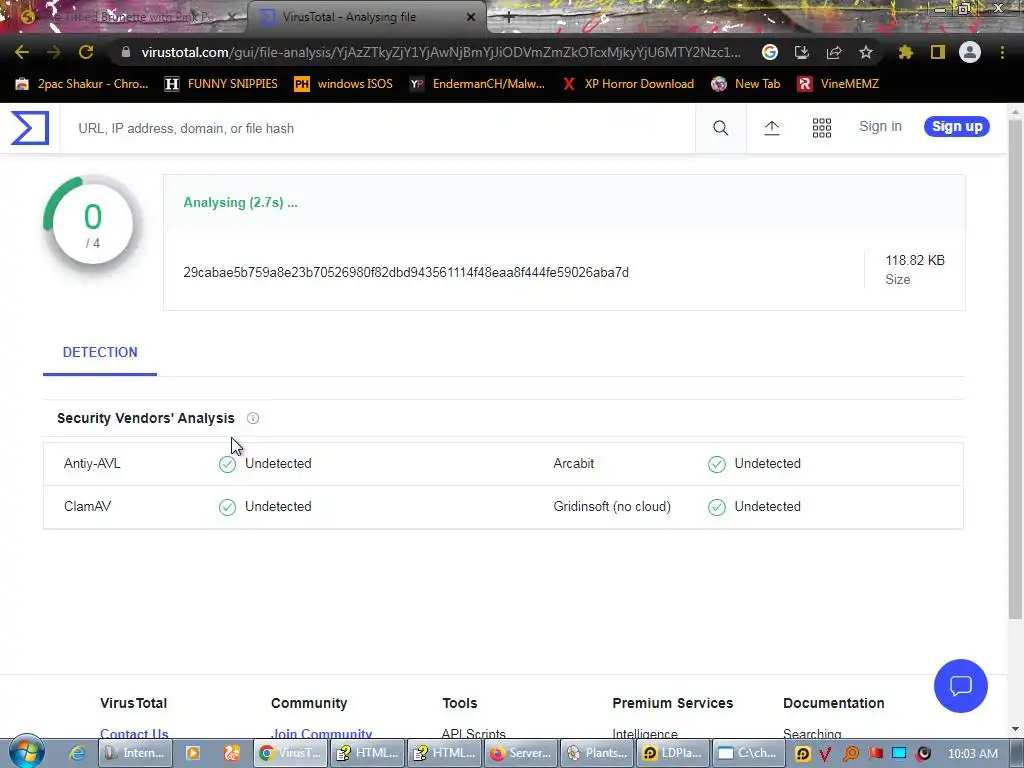1024x768 pixels.
Task: Click the search magnifier icon
Action: pos(720,128)
